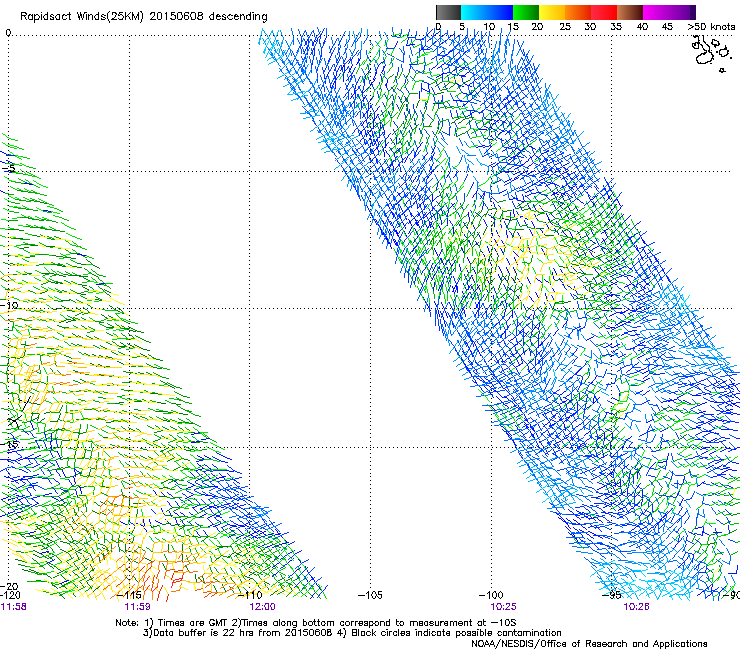Click the Rapidscat Winds(25KM) title text
The image size is (740, 650).
point(143,17)
